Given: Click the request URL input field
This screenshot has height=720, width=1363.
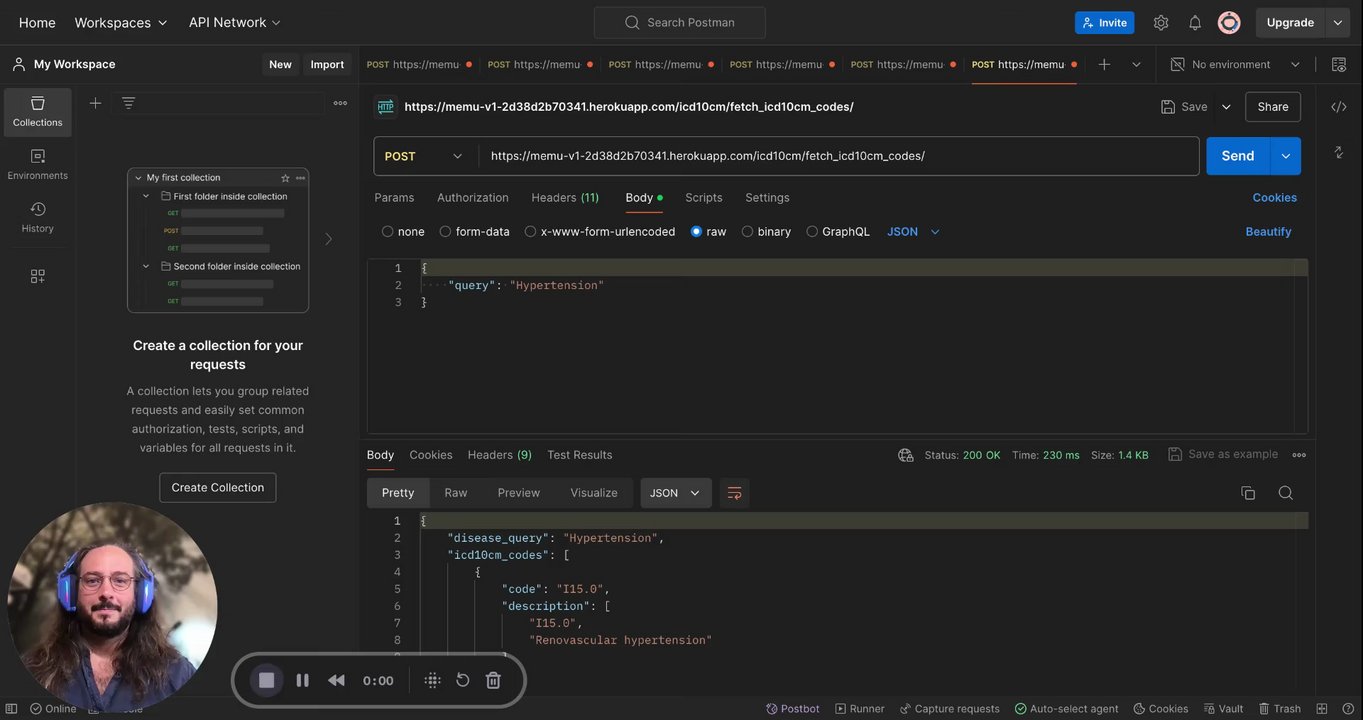Looking at the screenshot, I should (x=838, y=156).
